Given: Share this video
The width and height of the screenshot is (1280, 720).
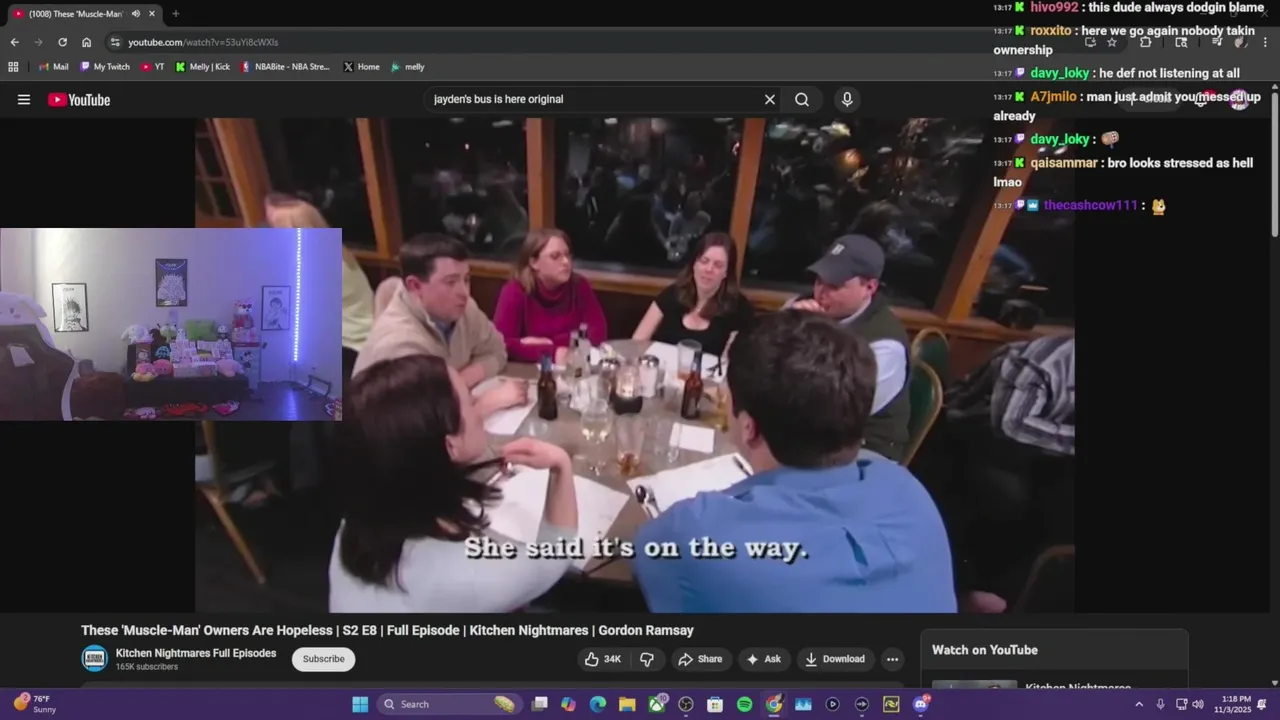Looking at the screenshot, I should coord(700,659).
